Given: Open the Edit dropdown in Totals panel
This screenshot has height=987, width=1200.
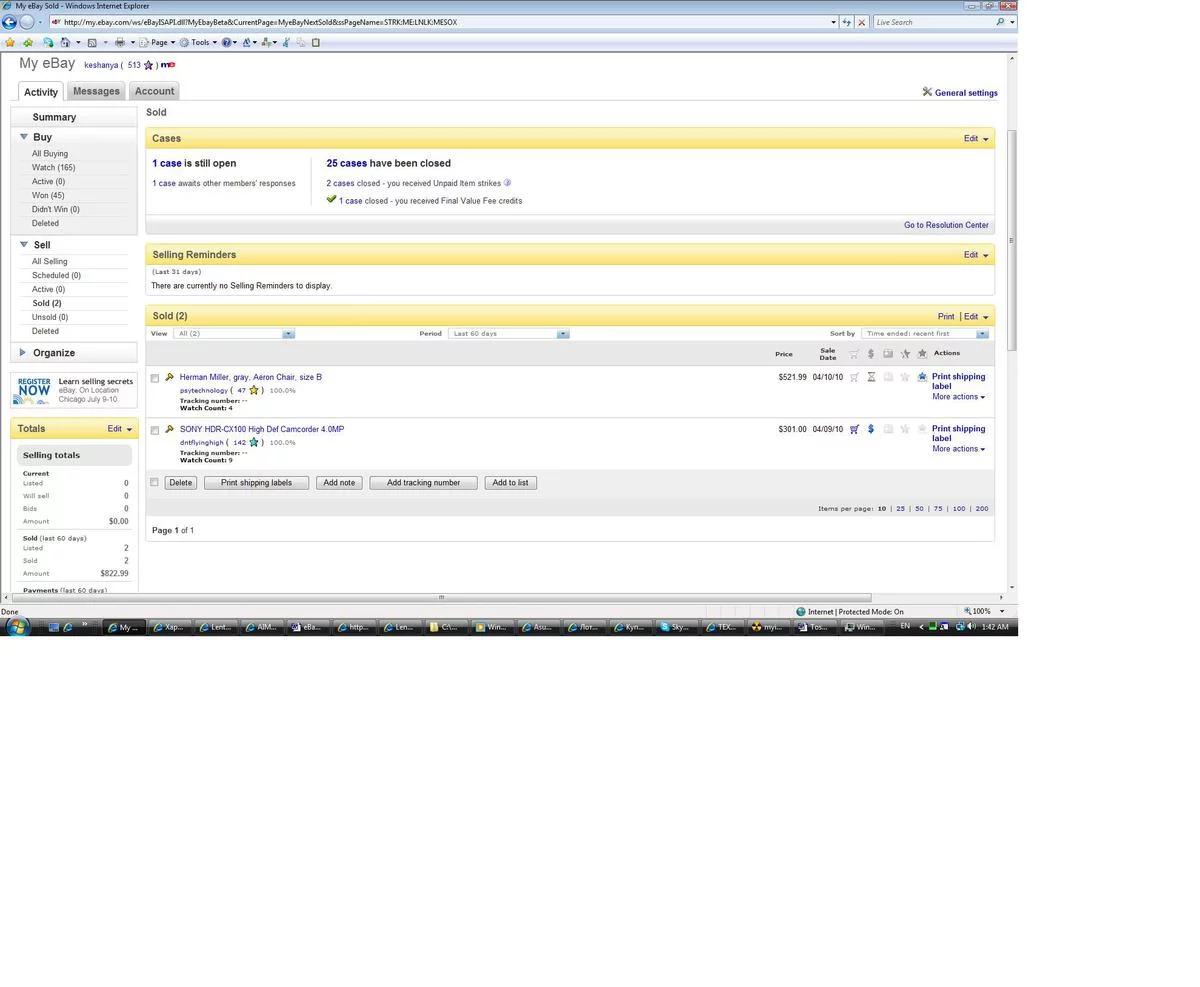Looking at the screenshot, I should pos(120,429).
